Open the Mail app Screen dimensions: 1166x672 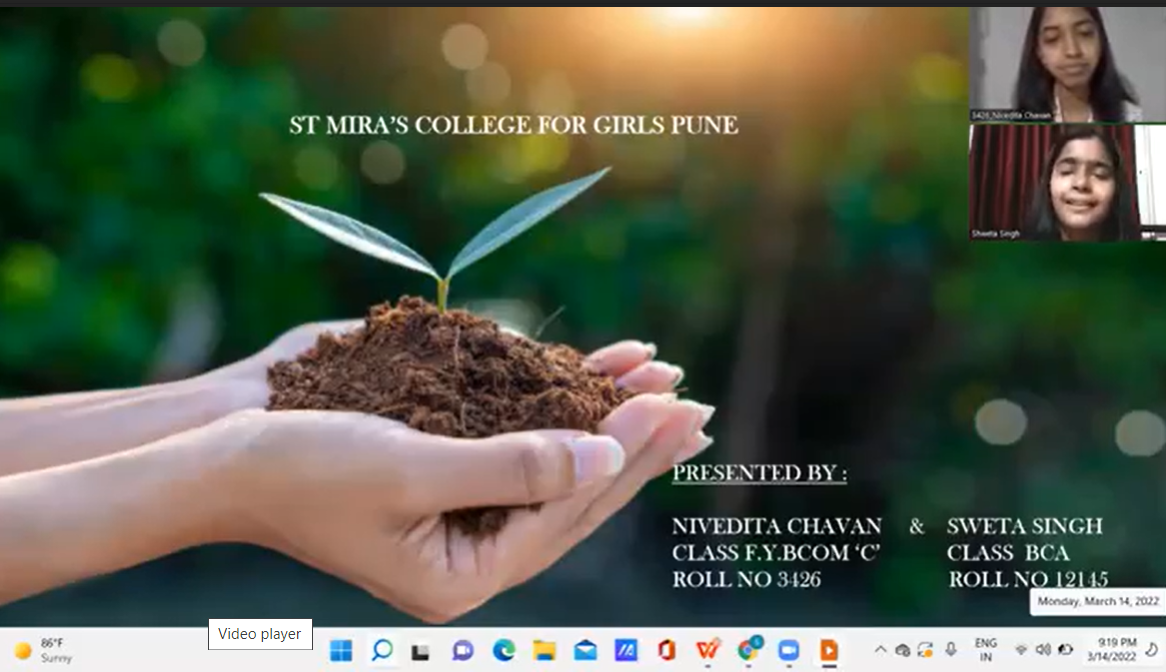(x=583, y=651)
